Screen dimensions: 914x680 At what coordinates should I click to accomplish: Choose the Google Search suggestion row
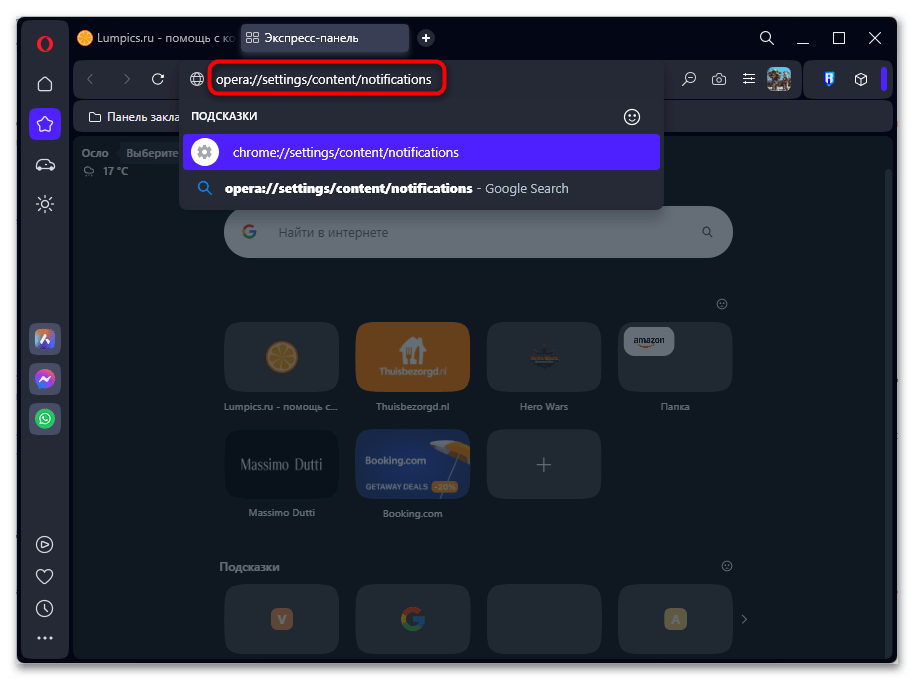tap(421, 188)
